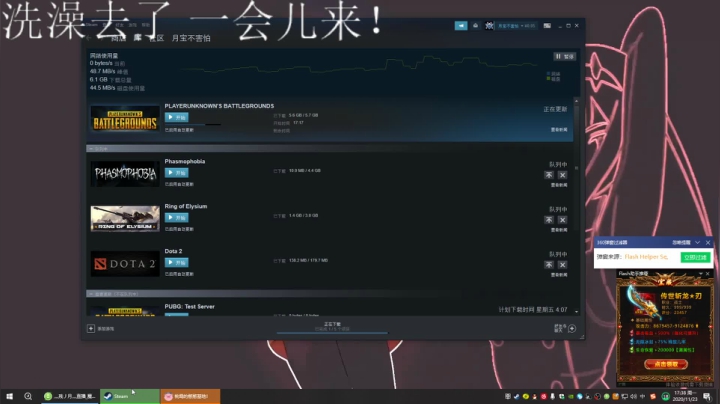Open Steam notifications icon in header

[475, 26]
